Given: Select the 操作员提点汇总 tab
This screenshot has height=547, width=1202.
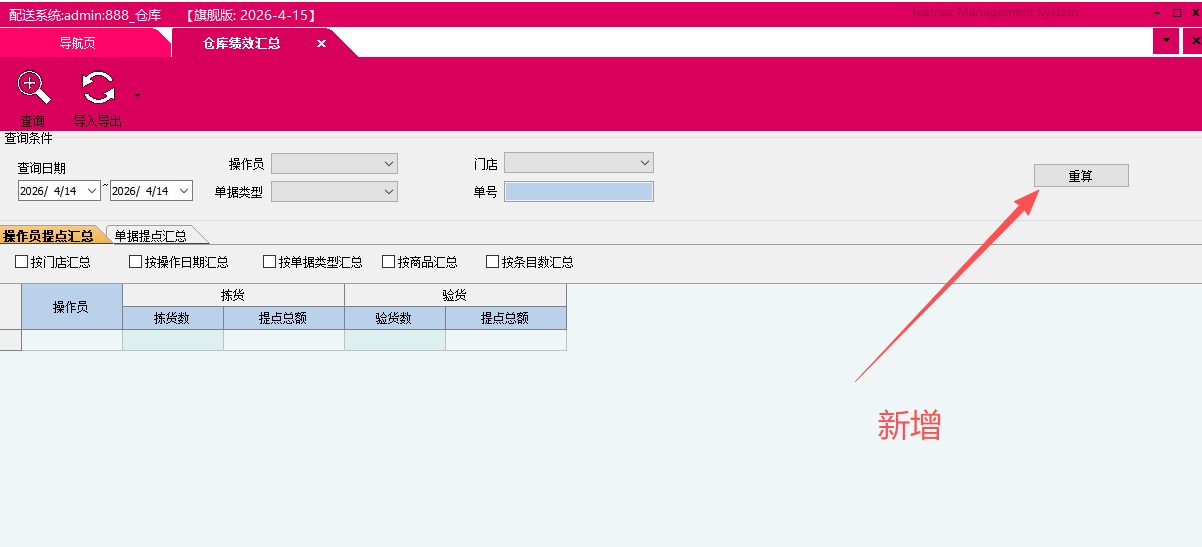Looking at the screenshot, I should (48, 237).
